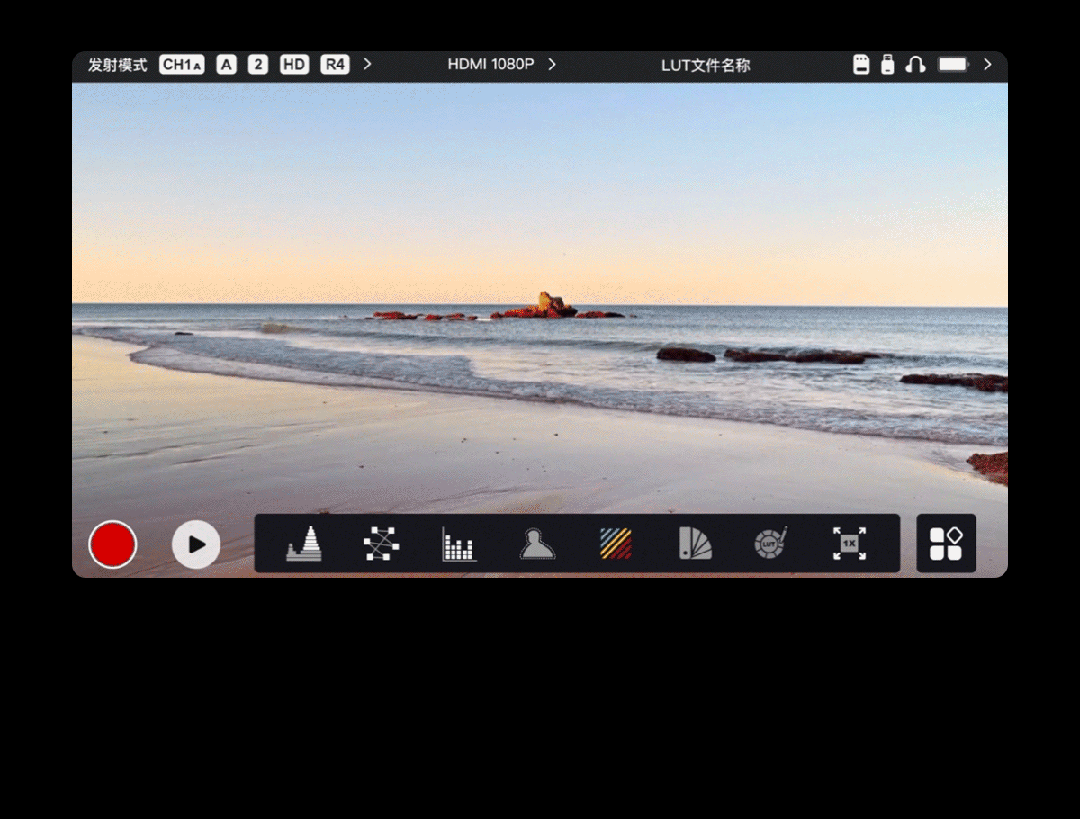Activate the 1X zoom scale icon

(849, 543)
